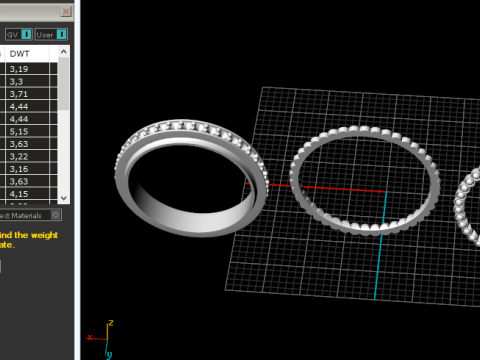Click the scroll up arrow of the table
The image size is (480, 360).
[x=64, y=52]
